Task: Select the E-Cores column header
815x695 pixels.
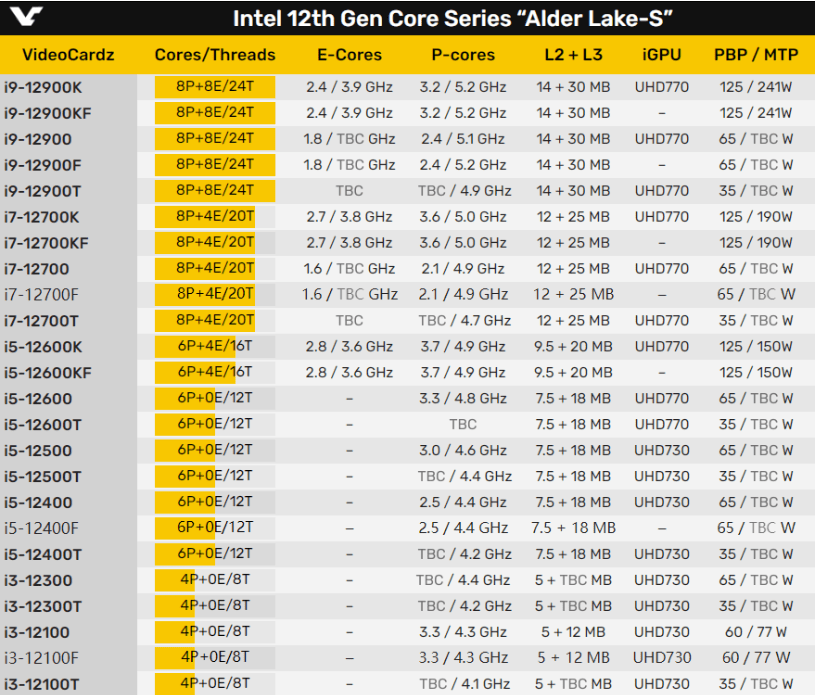Action: click(349, 55)
